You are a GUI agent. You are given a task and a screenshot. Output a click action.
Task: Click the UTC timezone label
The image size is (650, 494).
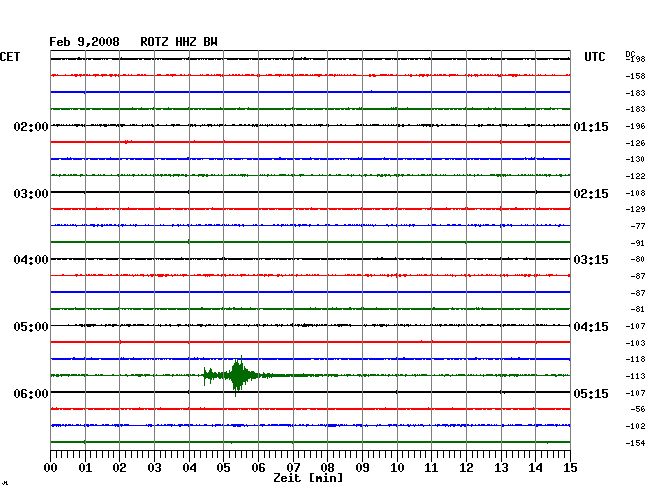click(594, 57)
